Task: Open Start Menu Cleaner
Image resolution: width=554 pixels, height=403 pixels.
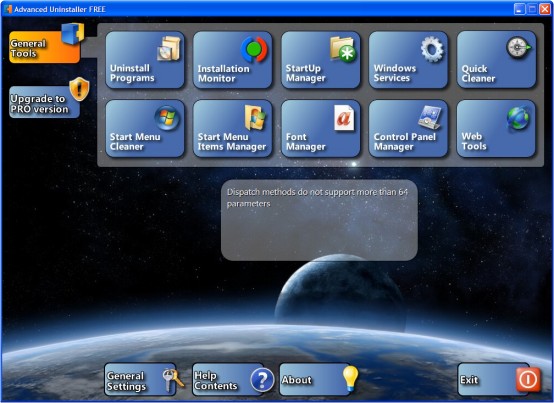Action: coord(145,128)
